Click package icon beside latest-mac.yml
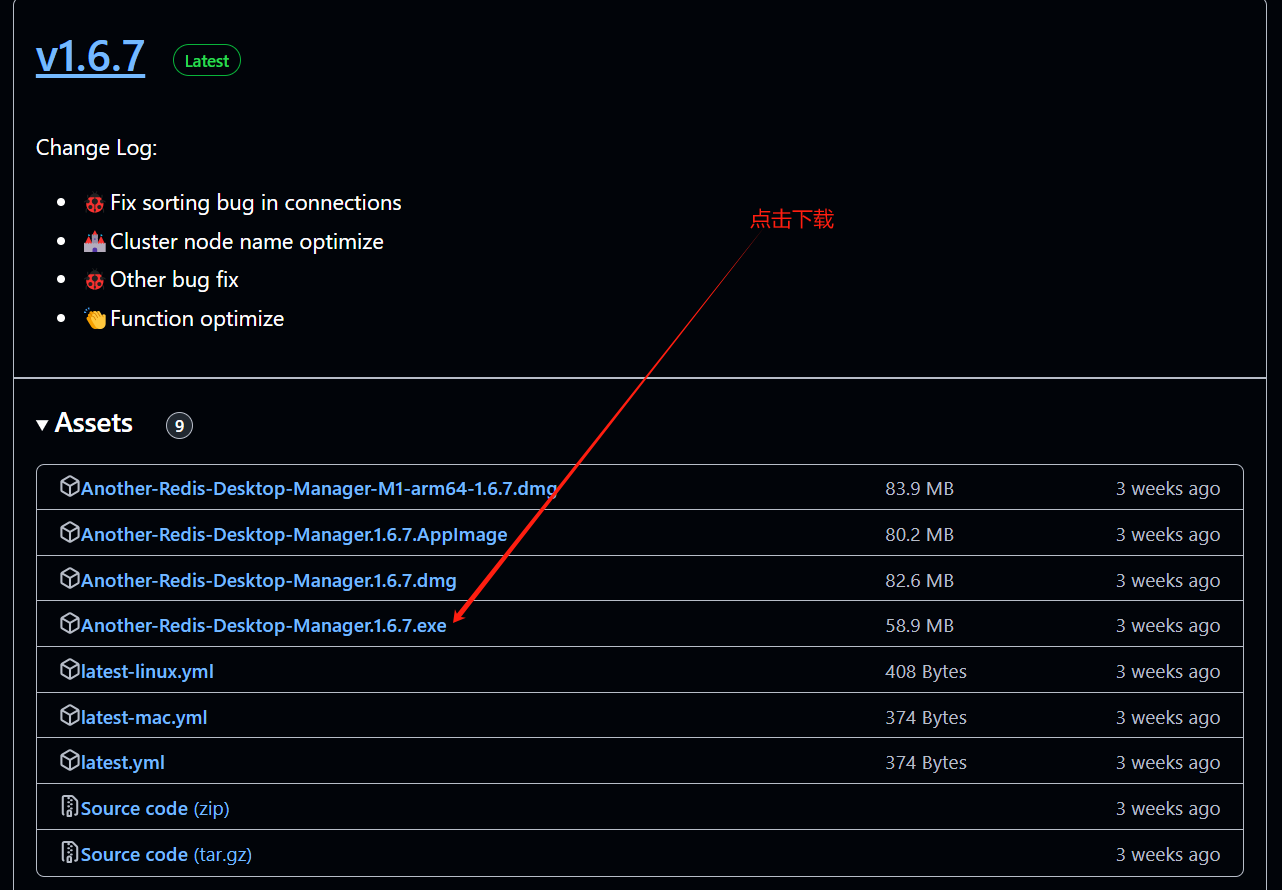Screen dimensions: 1282x890 coord(70,715)
